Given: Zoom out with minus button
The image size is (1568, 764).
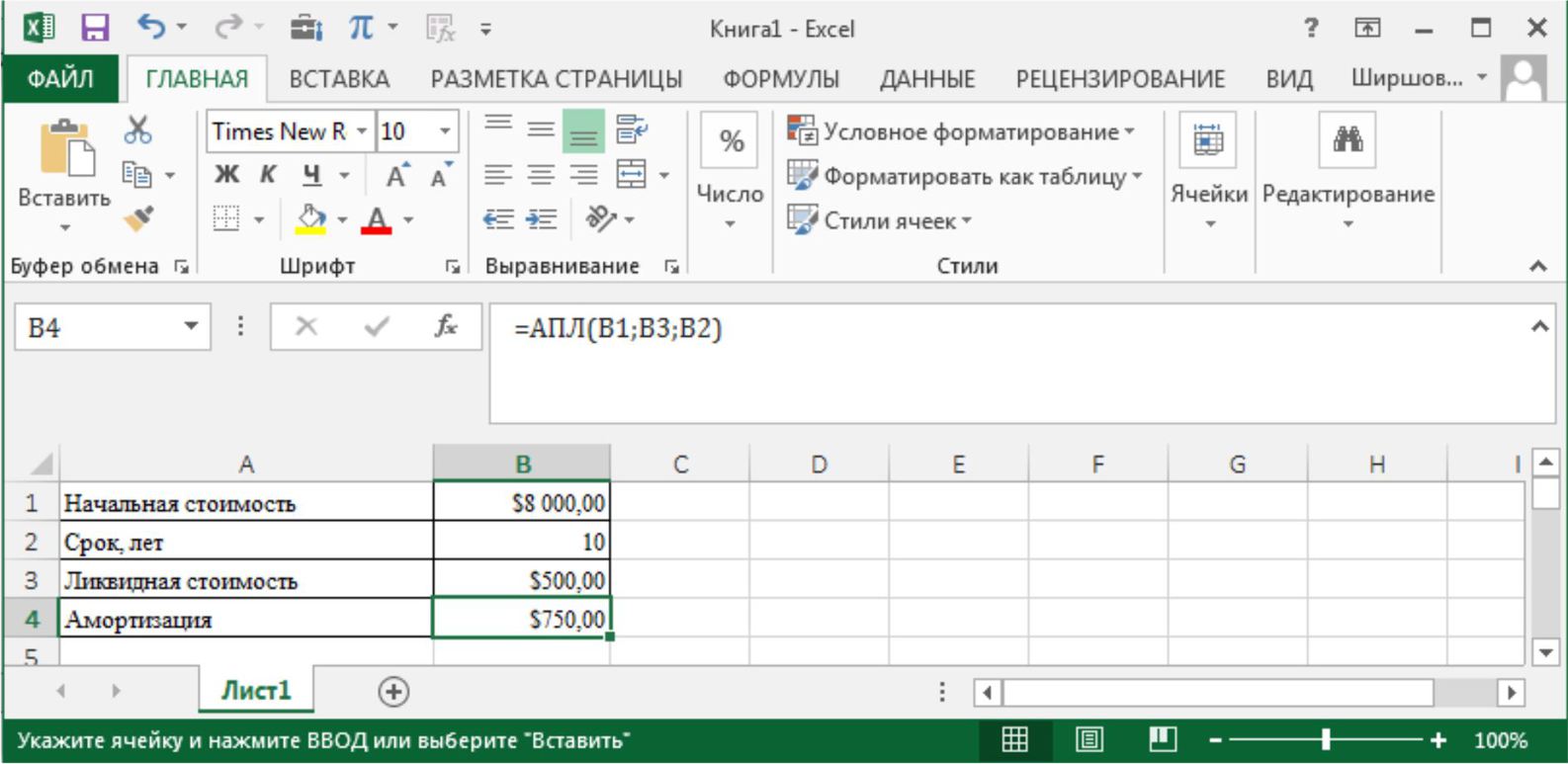Looking at the screenshot, I should [1216, 739].
